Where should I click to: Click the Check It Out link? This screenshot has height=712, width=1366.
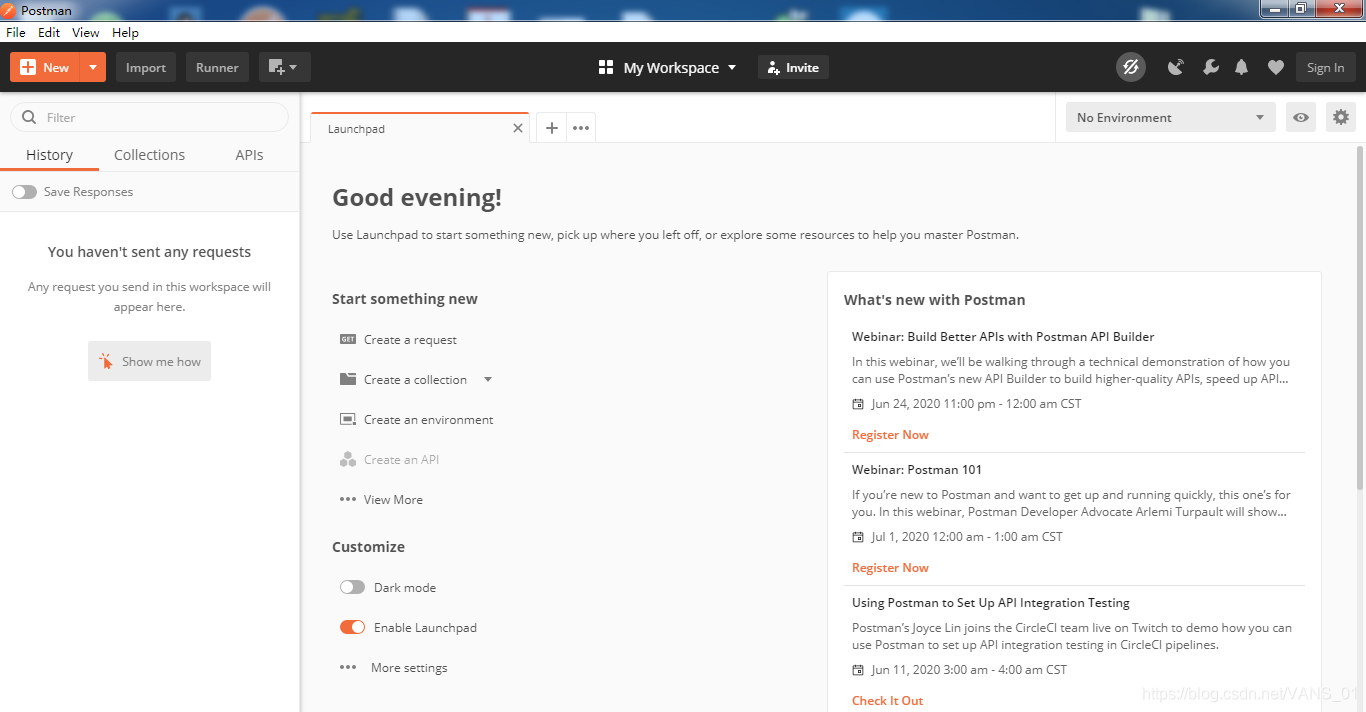tap(888, 701)
